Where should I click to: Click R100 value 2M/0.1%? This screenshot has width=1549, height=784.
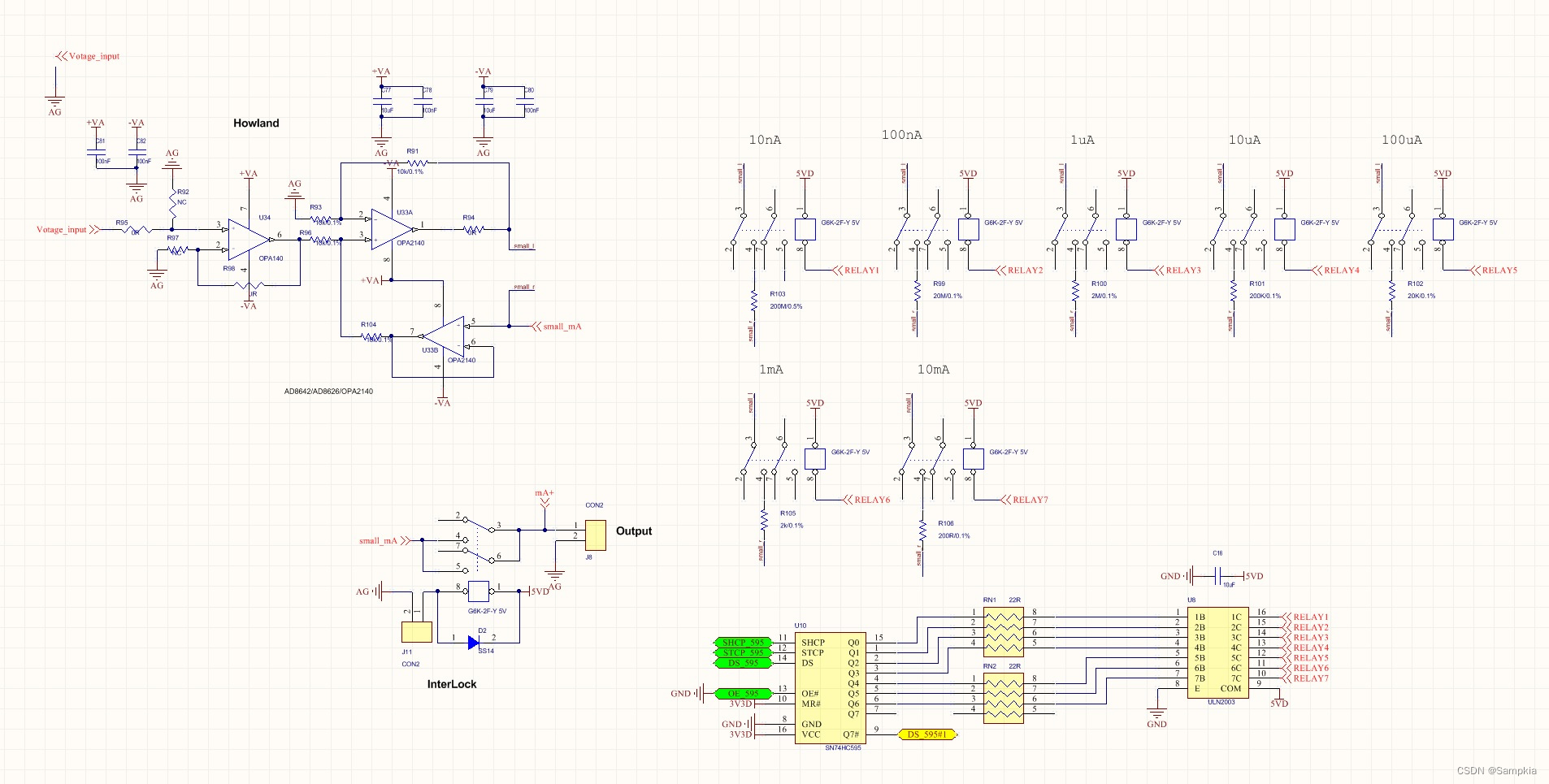coord(1104,296)
